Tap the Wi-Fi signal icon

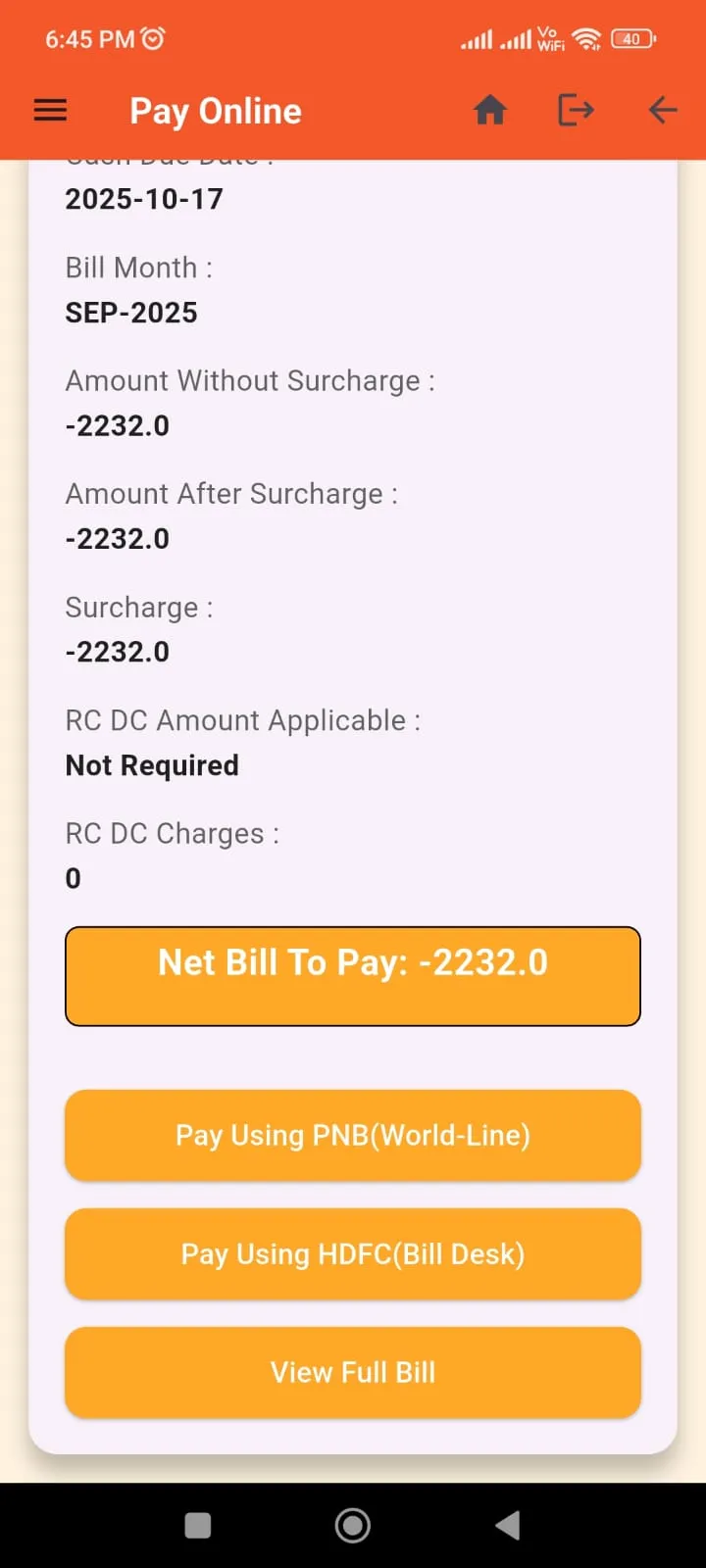click(x=586, y=39)
